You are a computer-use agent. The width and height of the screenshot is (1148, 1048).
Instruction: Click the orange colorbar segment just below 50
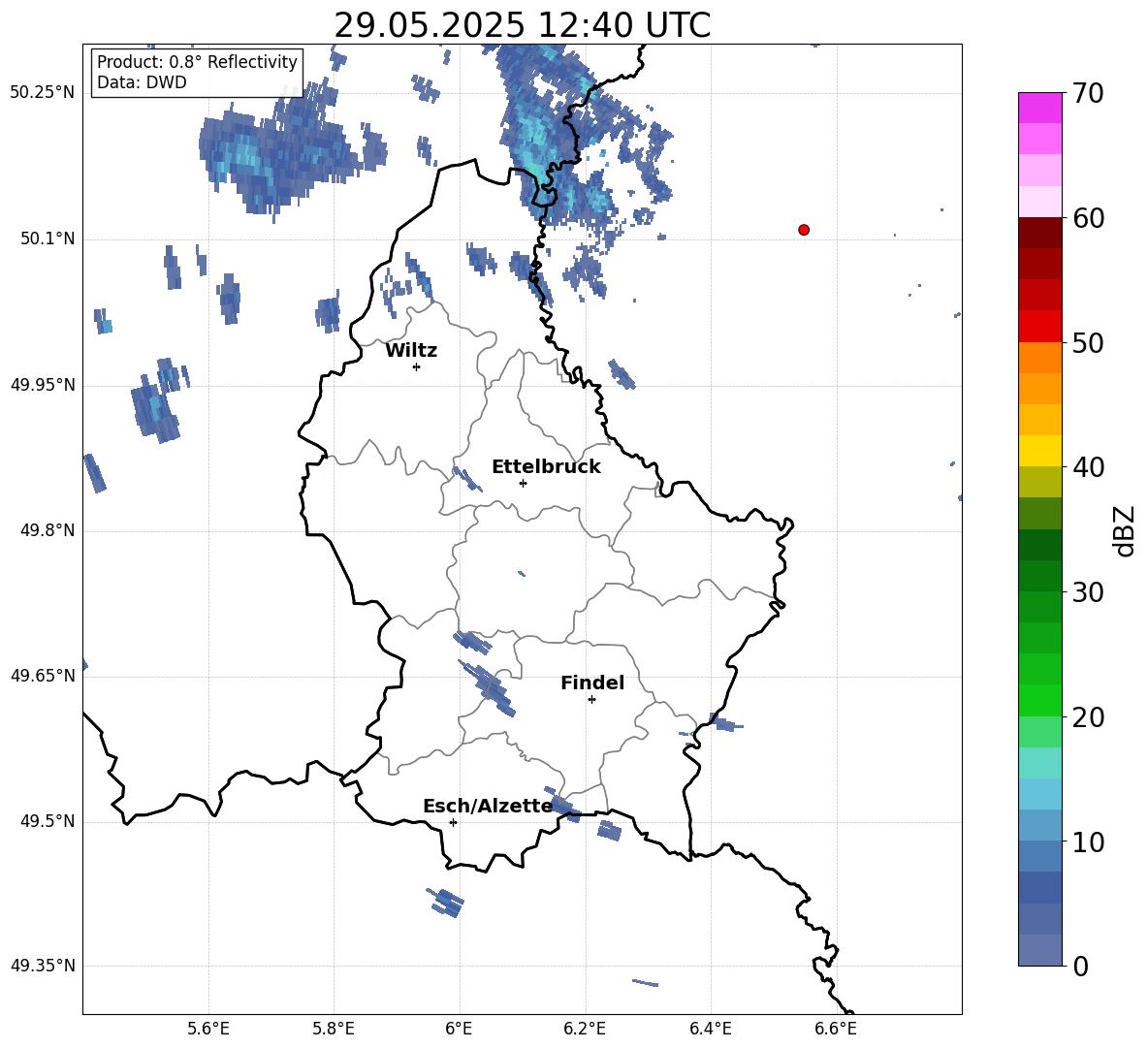pos(1040,358)
